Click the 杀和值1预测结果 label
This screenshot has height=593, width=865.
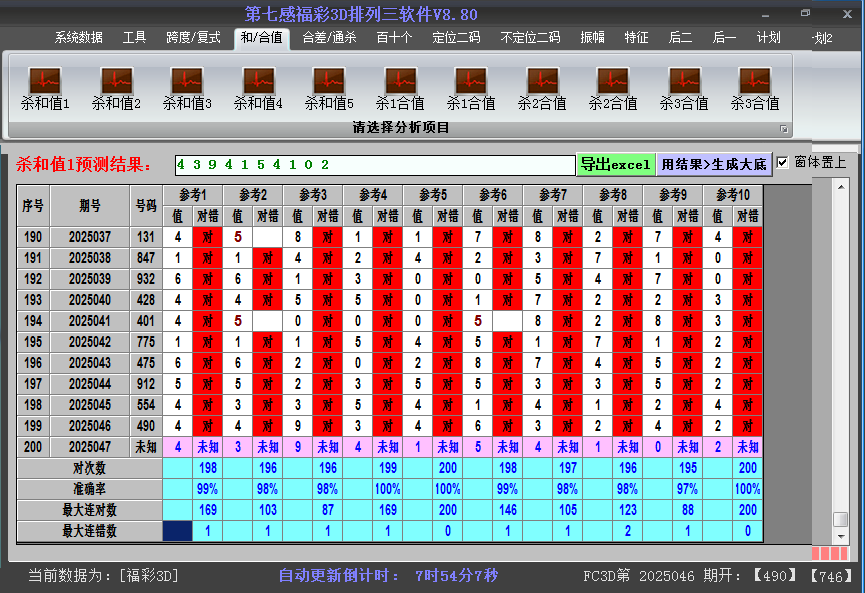coord(83,164)
